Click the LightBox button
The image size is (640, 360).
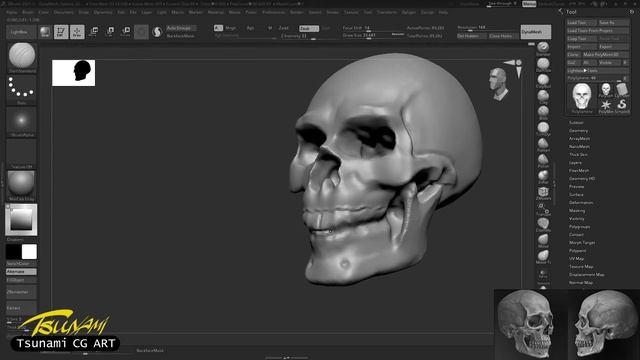[21, 32]
